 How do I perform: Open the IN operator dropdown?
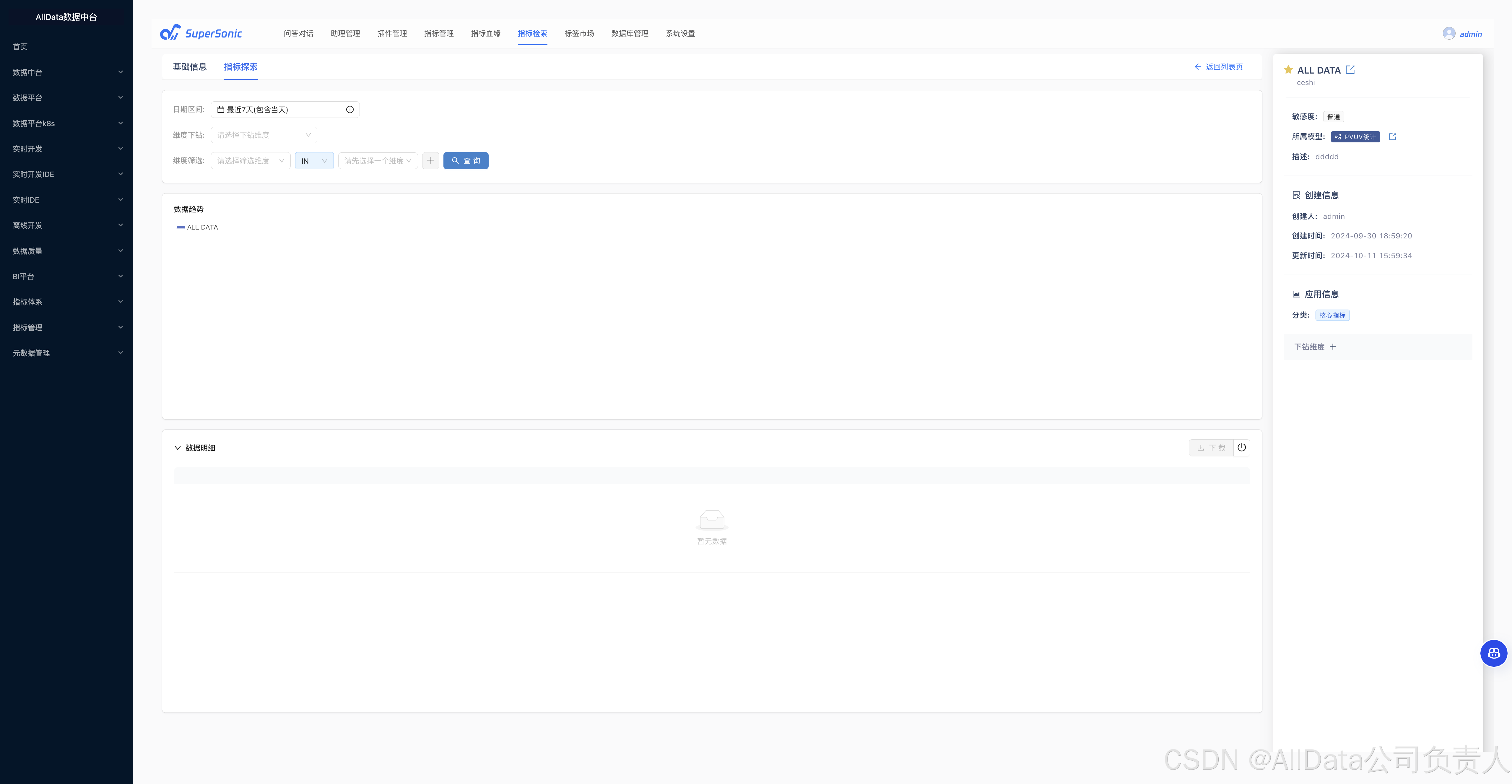[314, 161]
